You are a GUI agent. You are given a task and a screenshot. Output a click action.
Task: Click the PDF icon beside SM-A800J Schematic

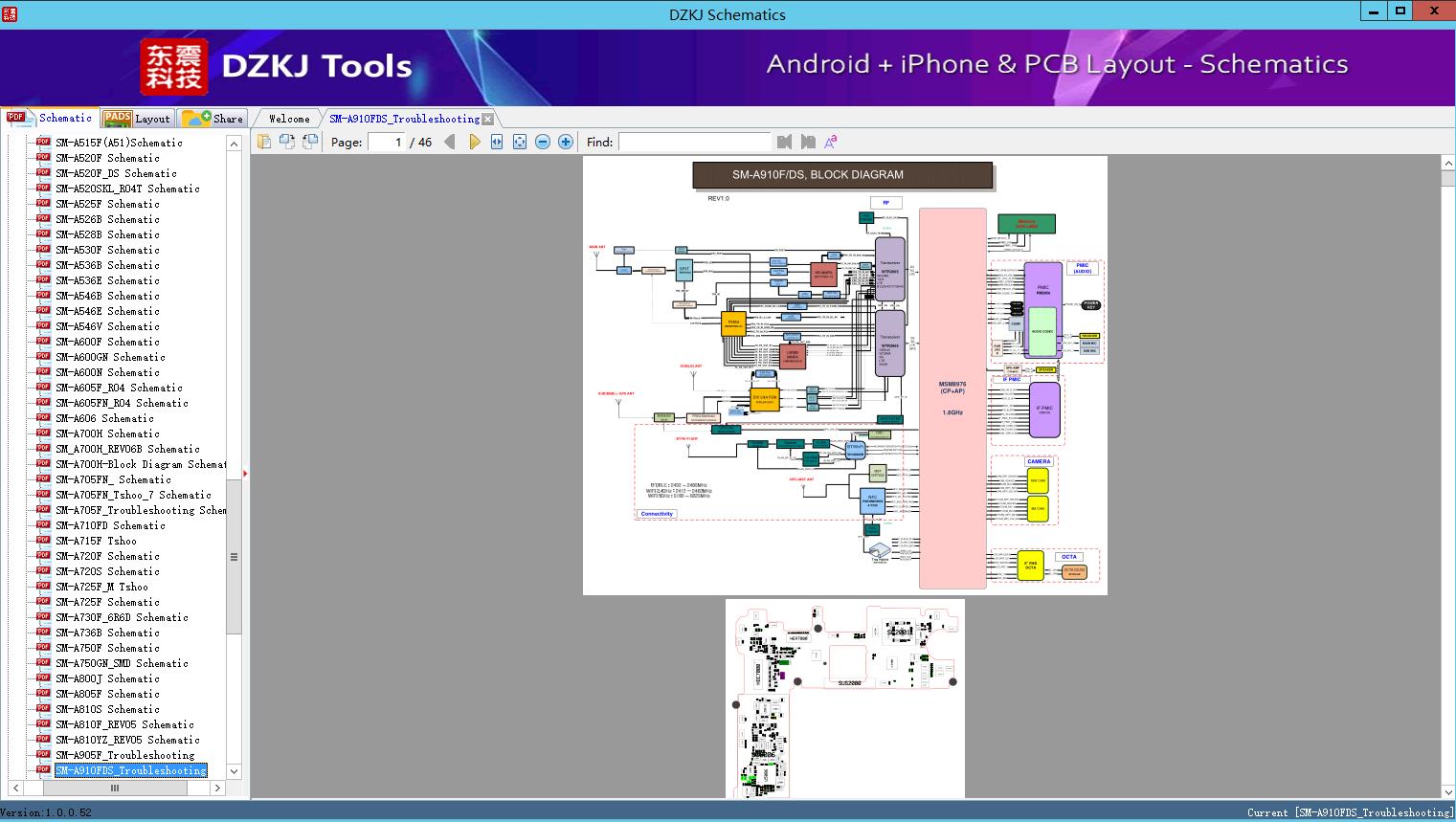[x=43, y=678]
